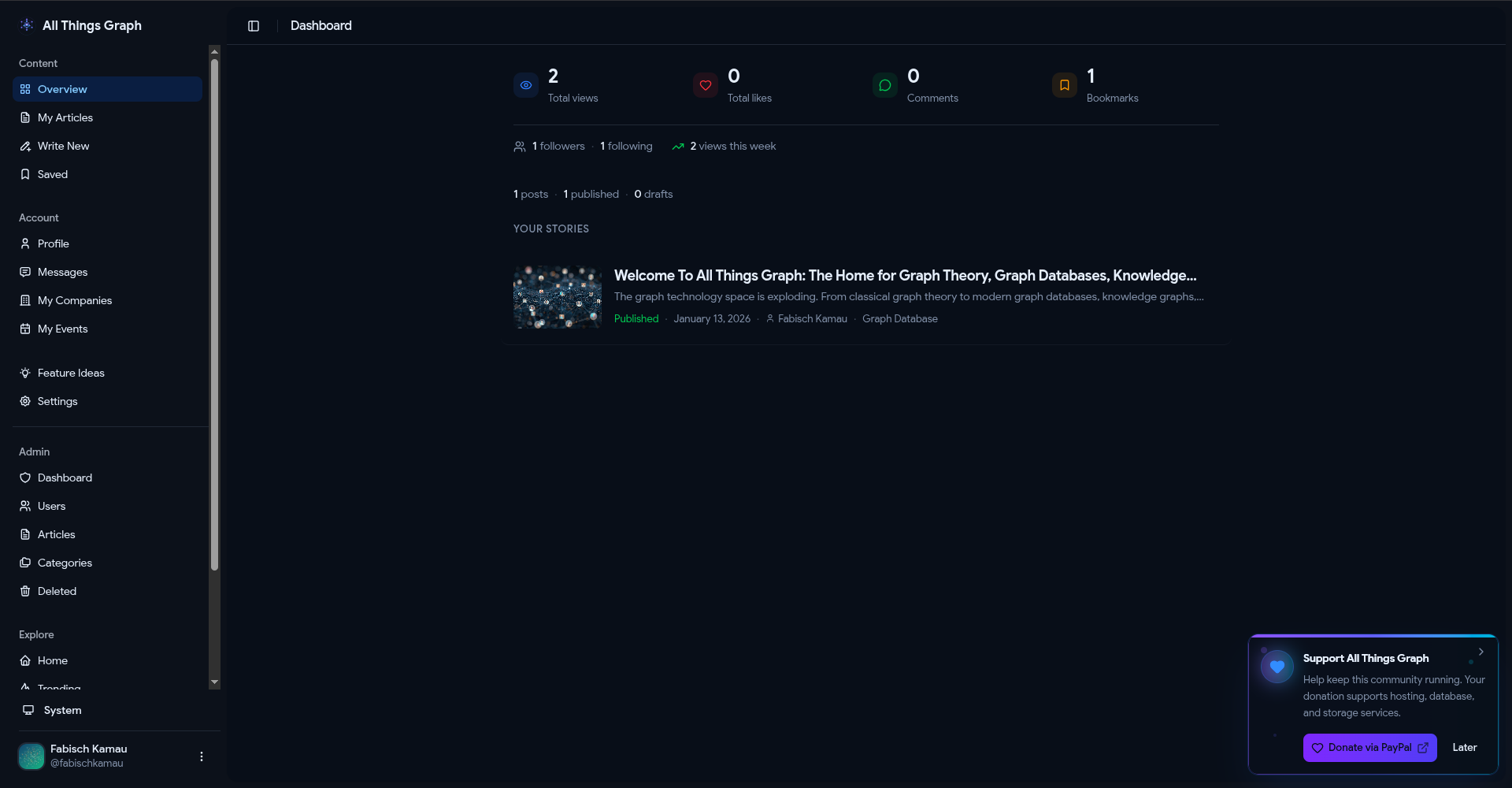The width and height of the screenshot is (1512, 788).
Task: Click the Home house icon under Explore
Action: coord(25,660)
